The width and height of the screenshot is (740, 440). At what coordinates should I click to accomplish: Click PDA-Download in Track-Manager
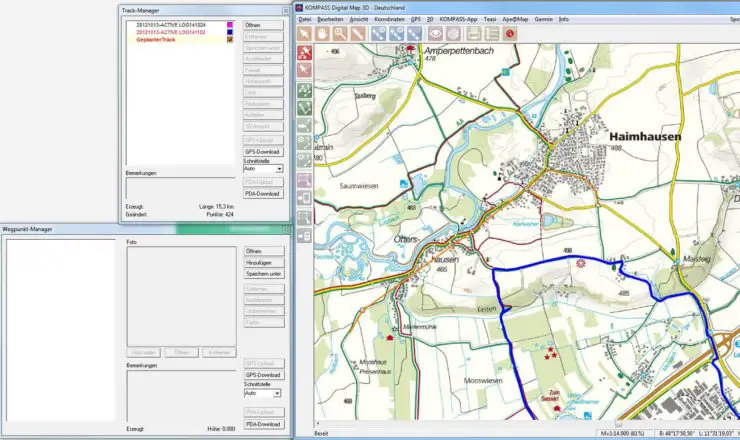tap(263, 194)
